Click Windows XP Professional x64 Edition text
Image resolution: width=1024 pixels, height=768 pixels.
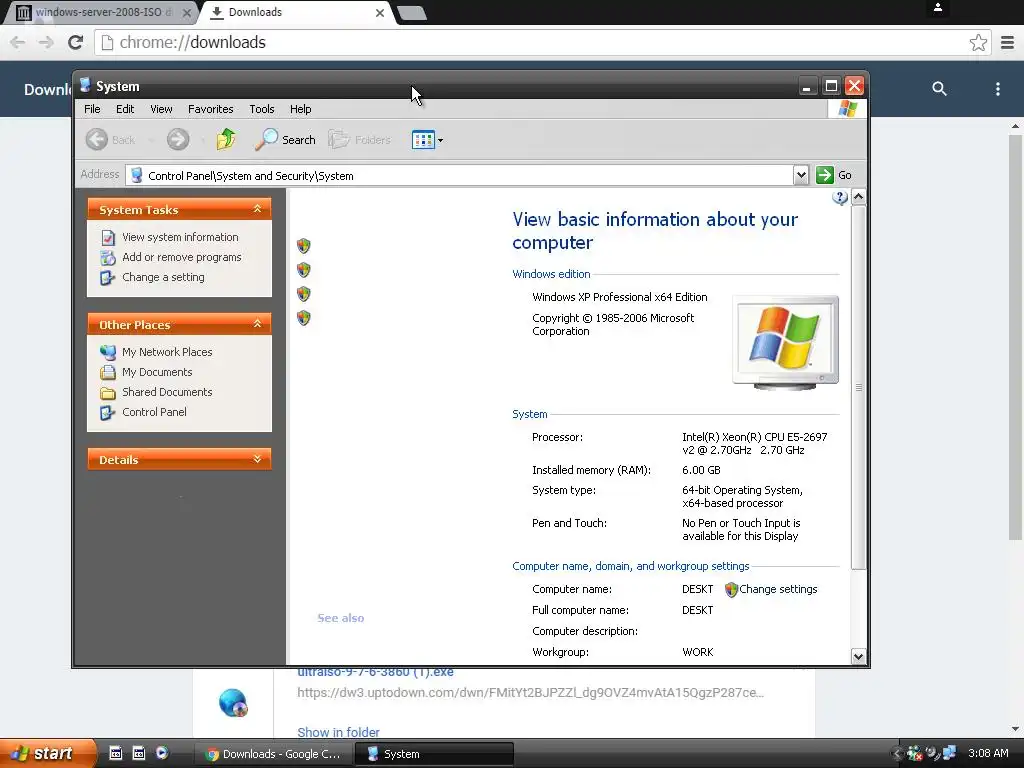click(620, 297)
